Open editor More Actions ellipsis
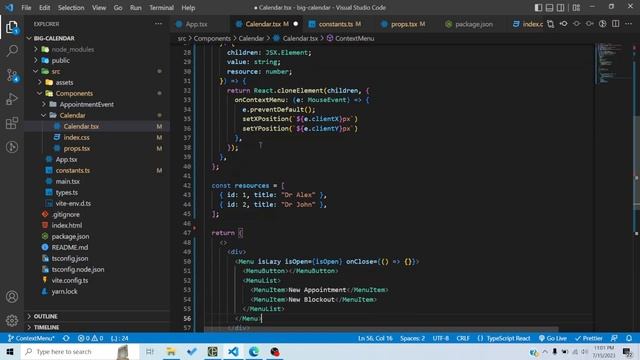 click(x=629, y=24)
